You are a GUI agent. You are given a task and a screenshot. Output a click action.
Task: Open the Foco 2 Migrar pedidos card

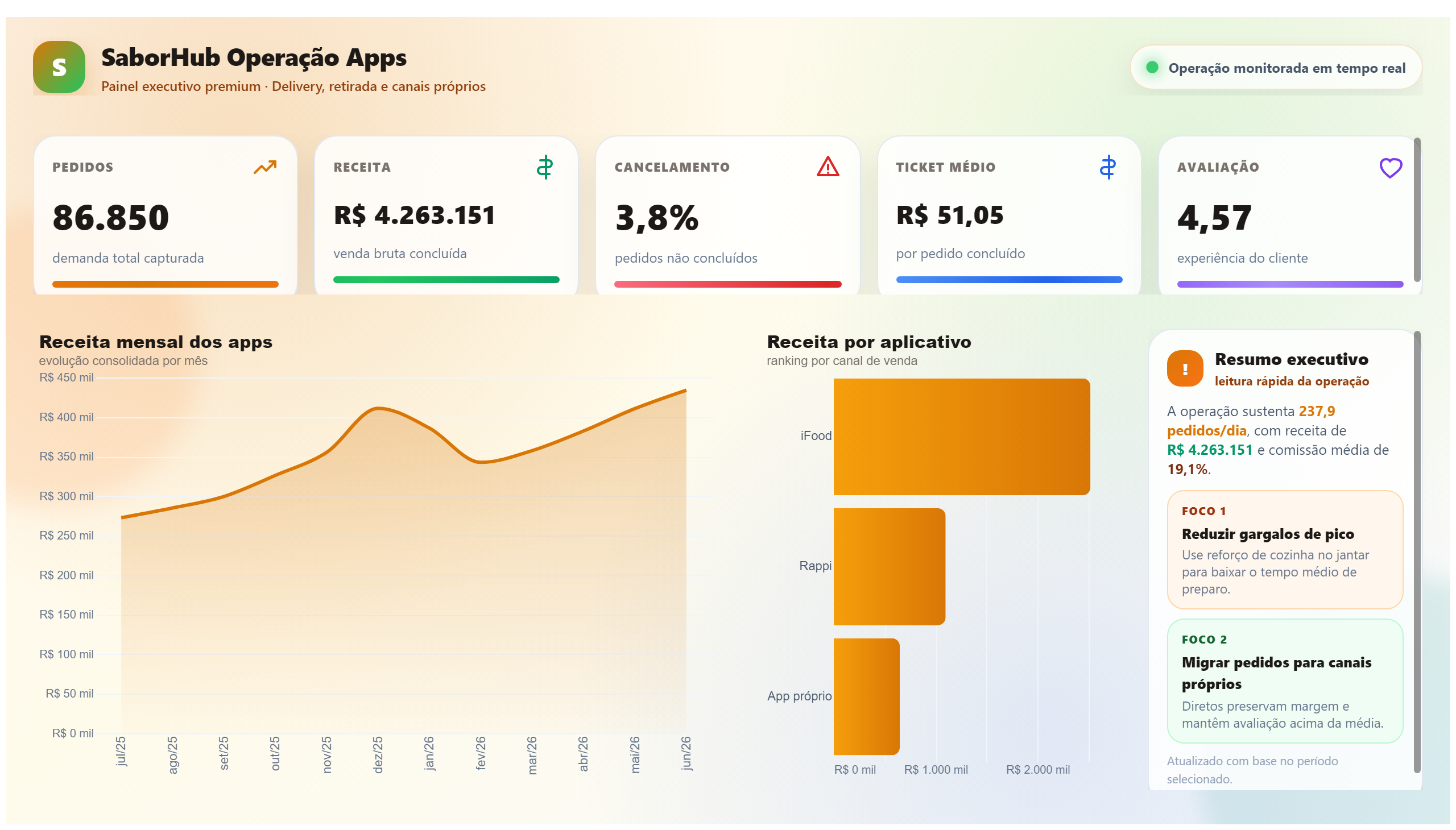coord(1284,681)
